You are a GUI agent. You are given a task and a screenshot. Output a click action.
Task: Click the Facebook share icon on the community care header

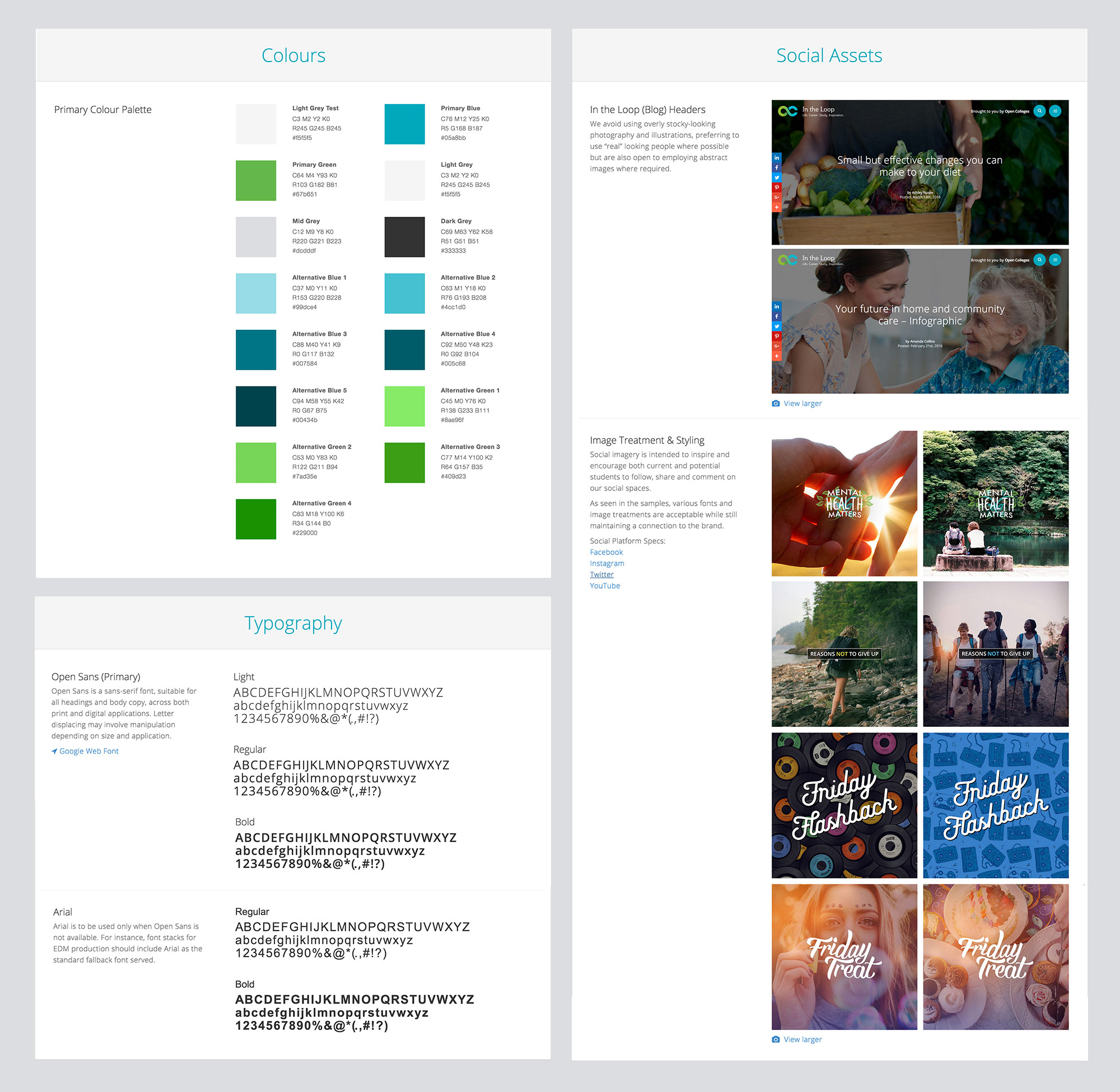click(777, 316)
